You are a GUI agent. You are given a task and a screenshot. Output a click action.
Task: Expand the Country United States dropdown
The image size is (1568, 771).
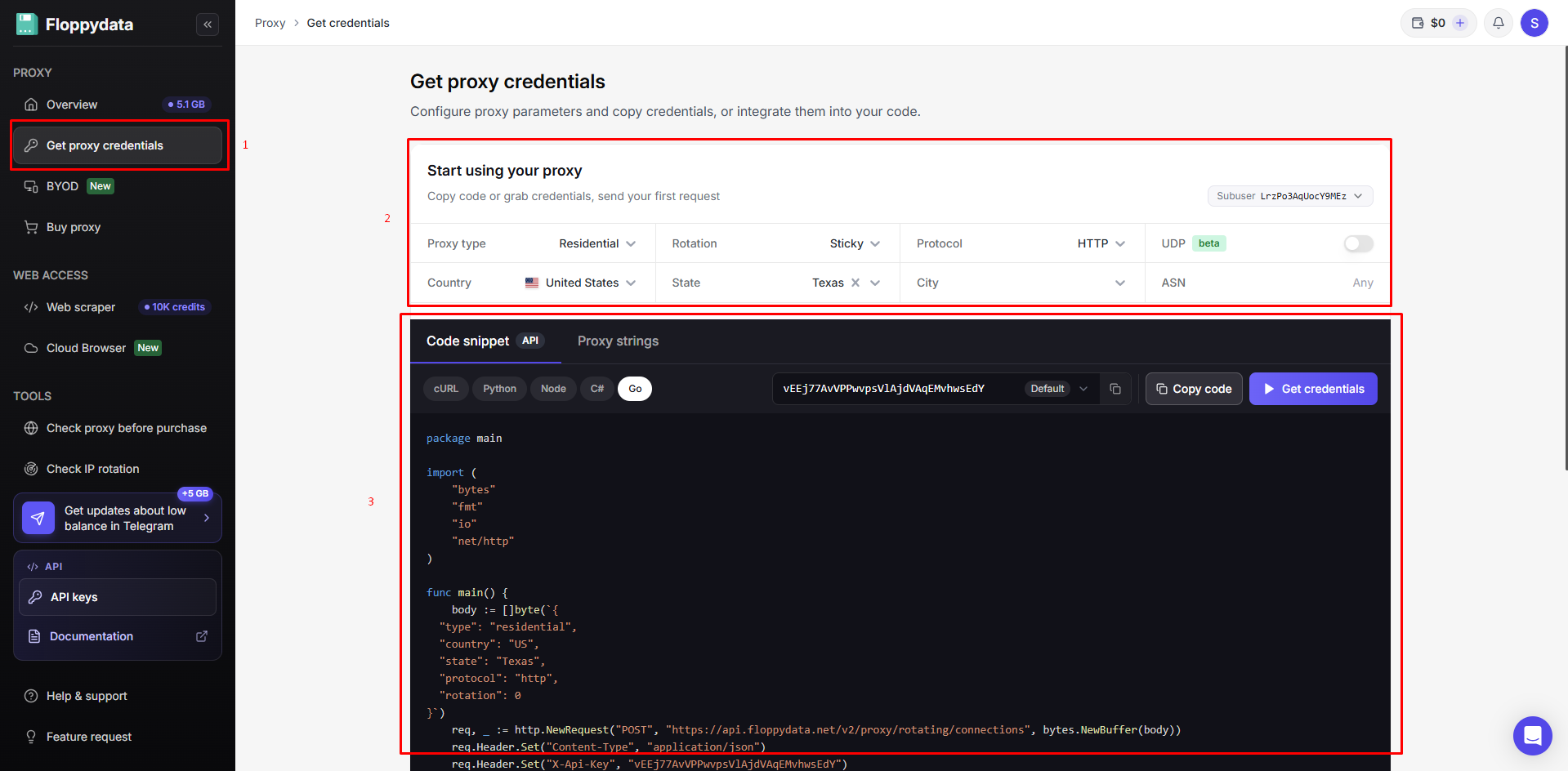tap(581, 283)
